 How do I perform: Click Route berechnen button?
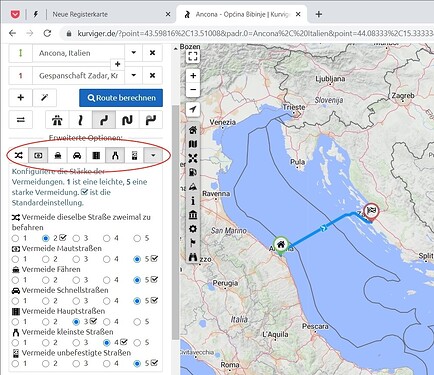tap(121, 98)
